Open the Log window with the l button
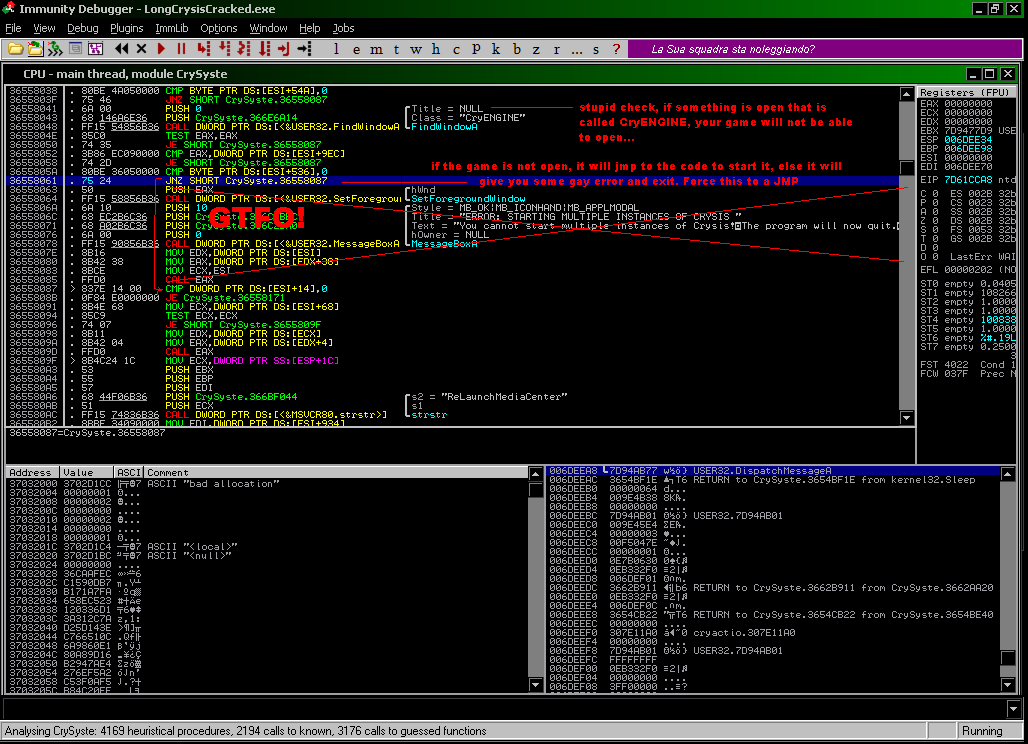 pos(336,49)
